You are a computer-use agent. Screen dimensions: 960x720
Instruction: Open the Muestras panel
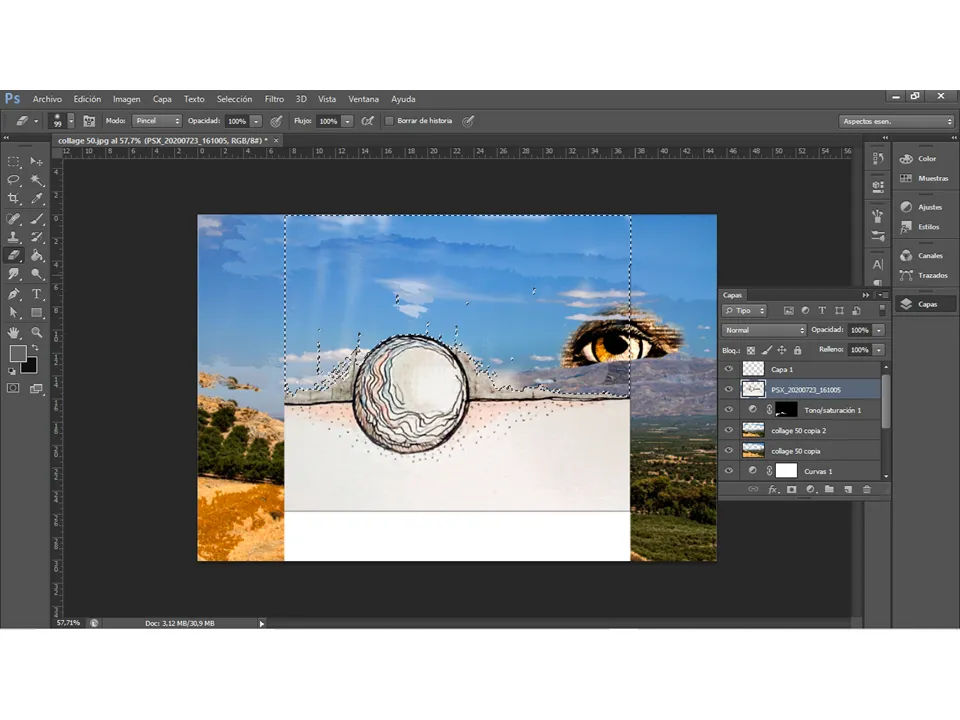point(926,178)
